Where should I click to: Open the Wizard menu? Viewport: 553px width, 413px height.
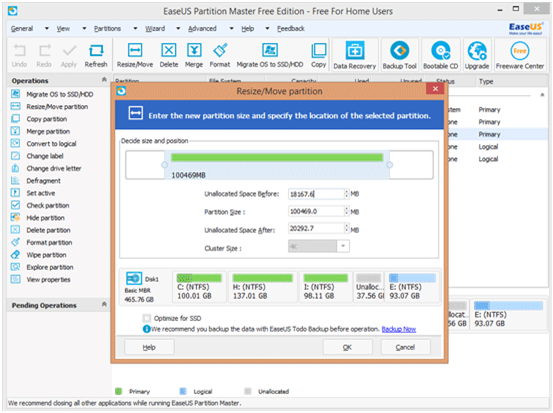click(x=155, y=29)
